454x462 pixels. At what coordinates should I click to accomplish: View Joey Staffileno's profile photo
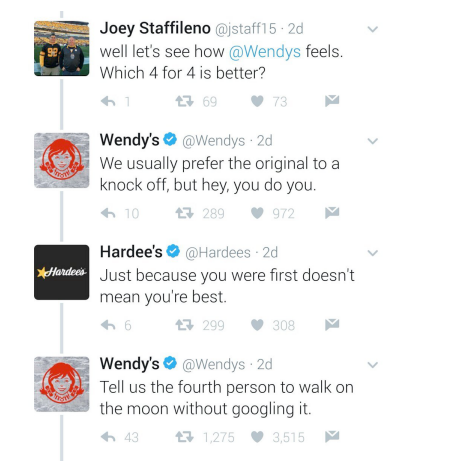62,48
